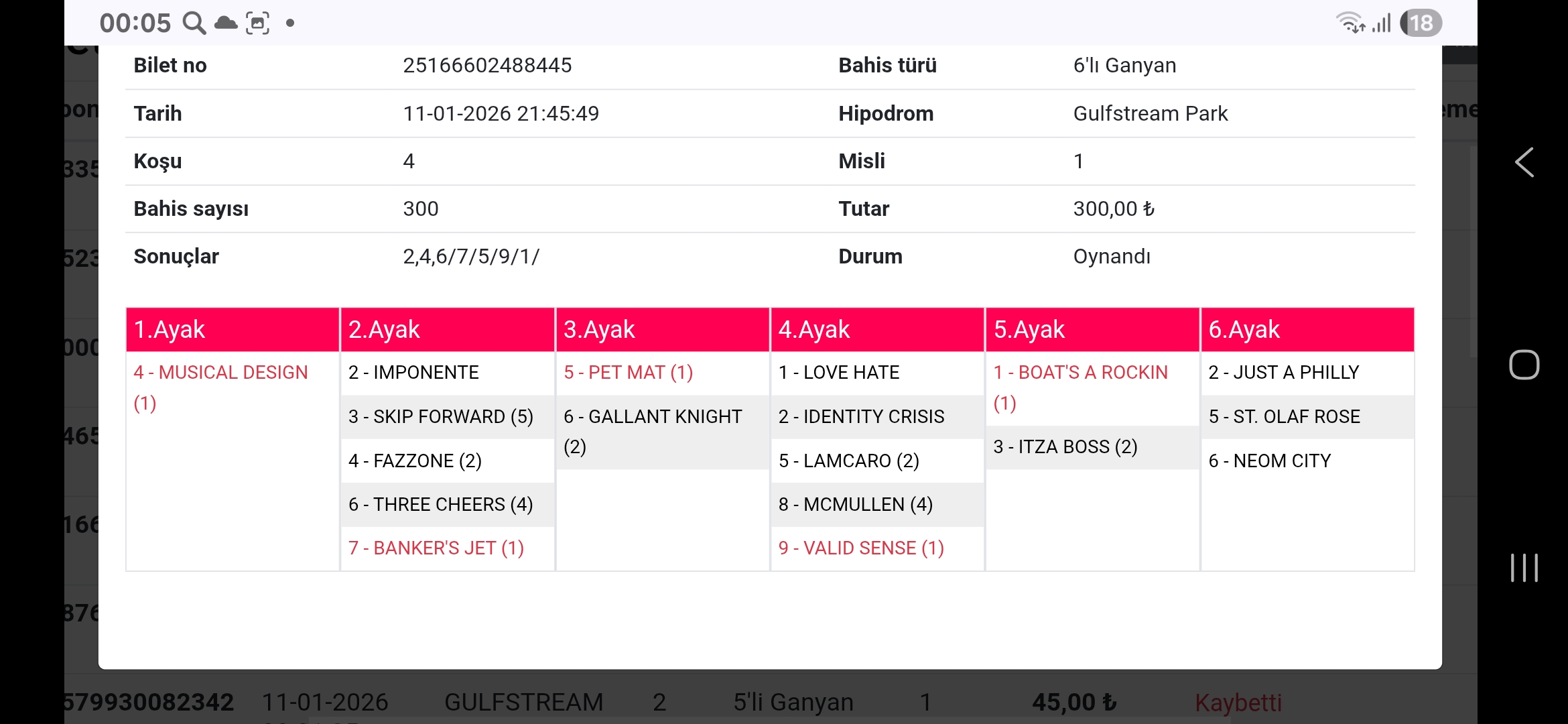Tap the Gulfstream Park hipodrom value

[x=1151, y=113]
